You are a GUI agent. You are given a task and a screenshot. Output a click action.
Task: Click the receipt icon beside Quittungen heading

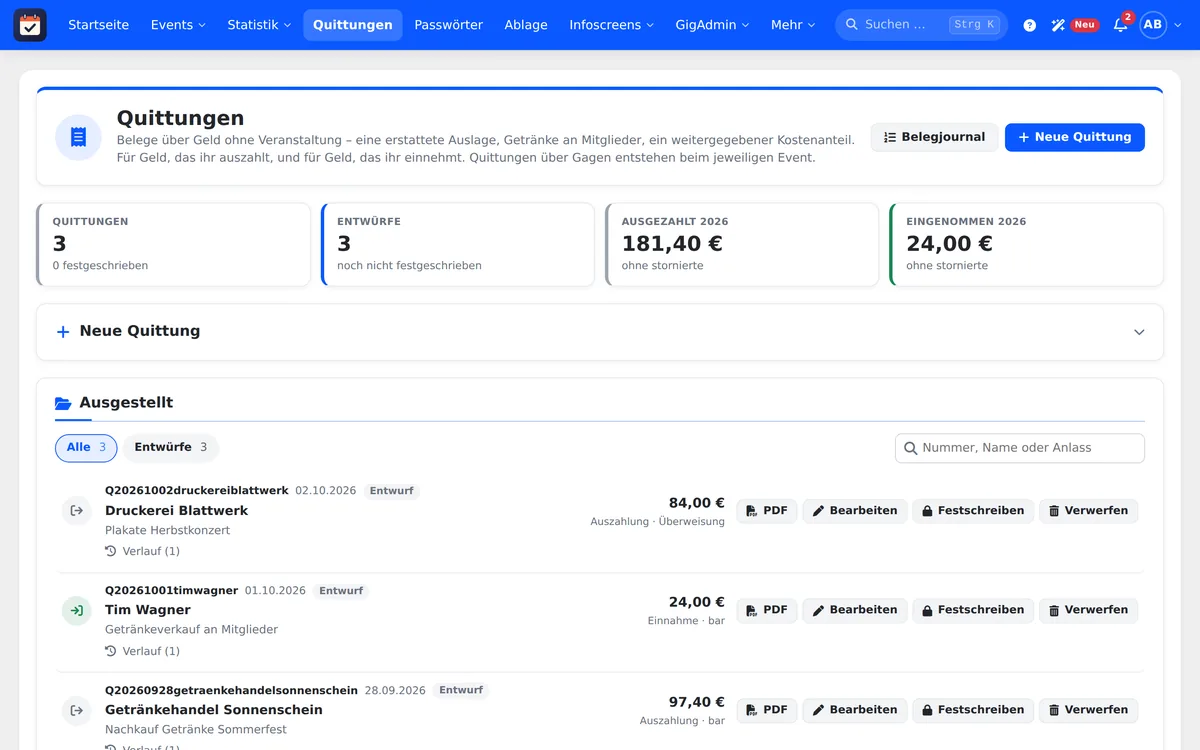(x=78, y=137)
